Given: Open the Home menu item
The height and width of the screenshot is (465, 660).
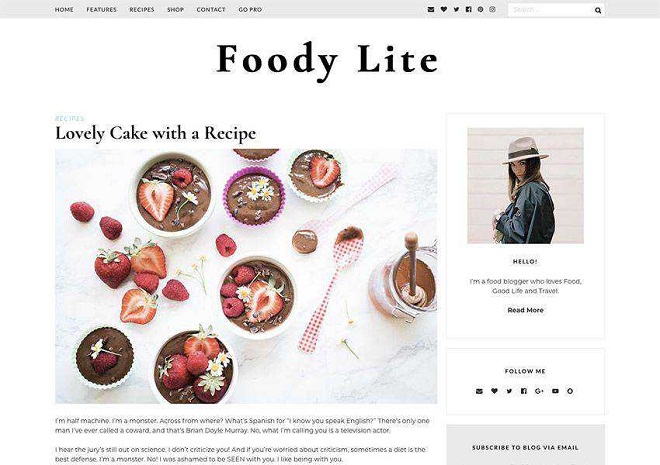Looking at the screenshot, I should [x=64, y=9].
